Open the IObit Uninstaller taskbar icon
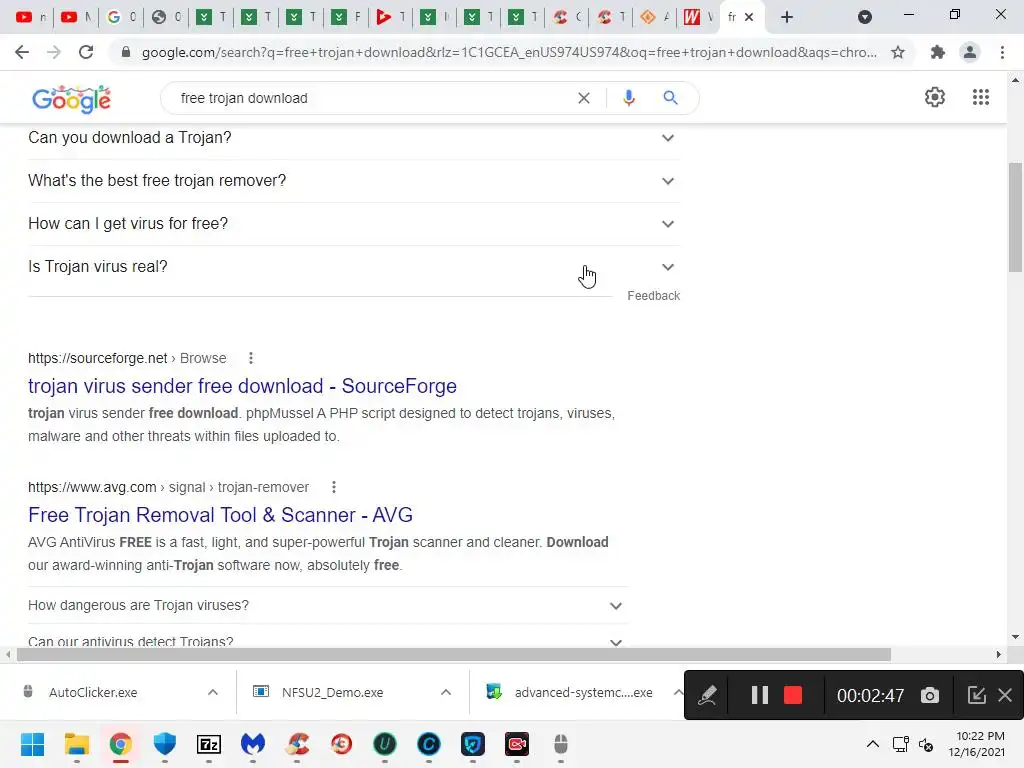Viewport: 1024px width, 768px height. pyautogui.click(x=385, y=744)
